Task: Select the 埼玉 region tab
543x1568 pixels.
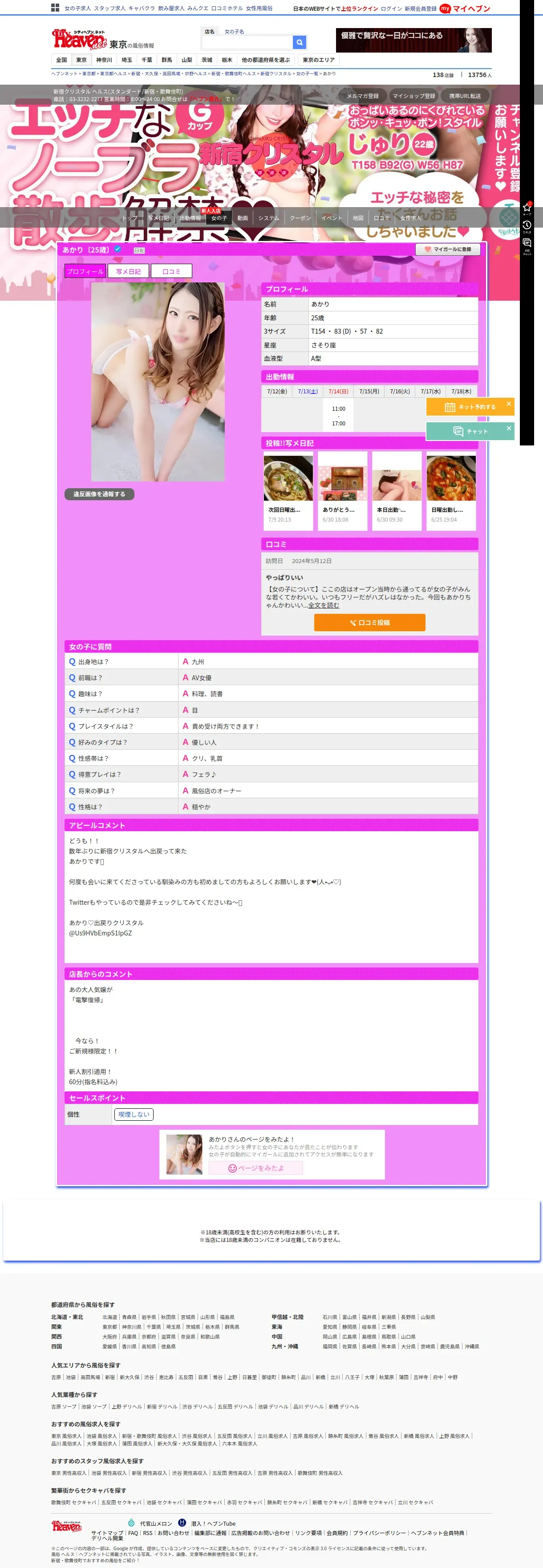Action: point(126,60)
